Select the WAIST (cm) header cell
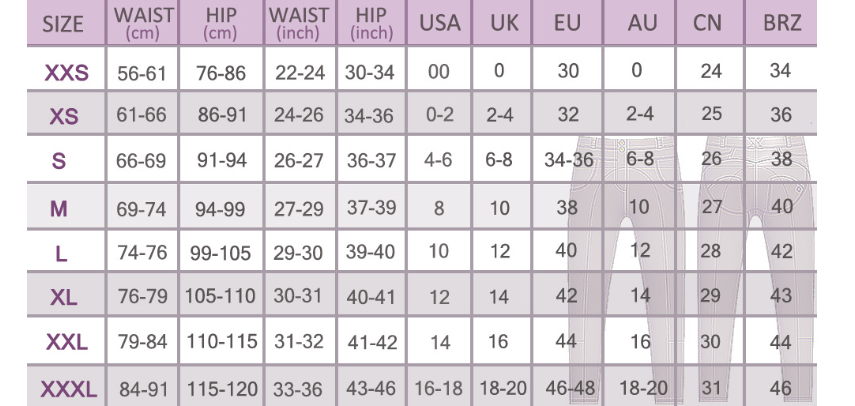This screenshot has height=406, width=855. [143, 23]
